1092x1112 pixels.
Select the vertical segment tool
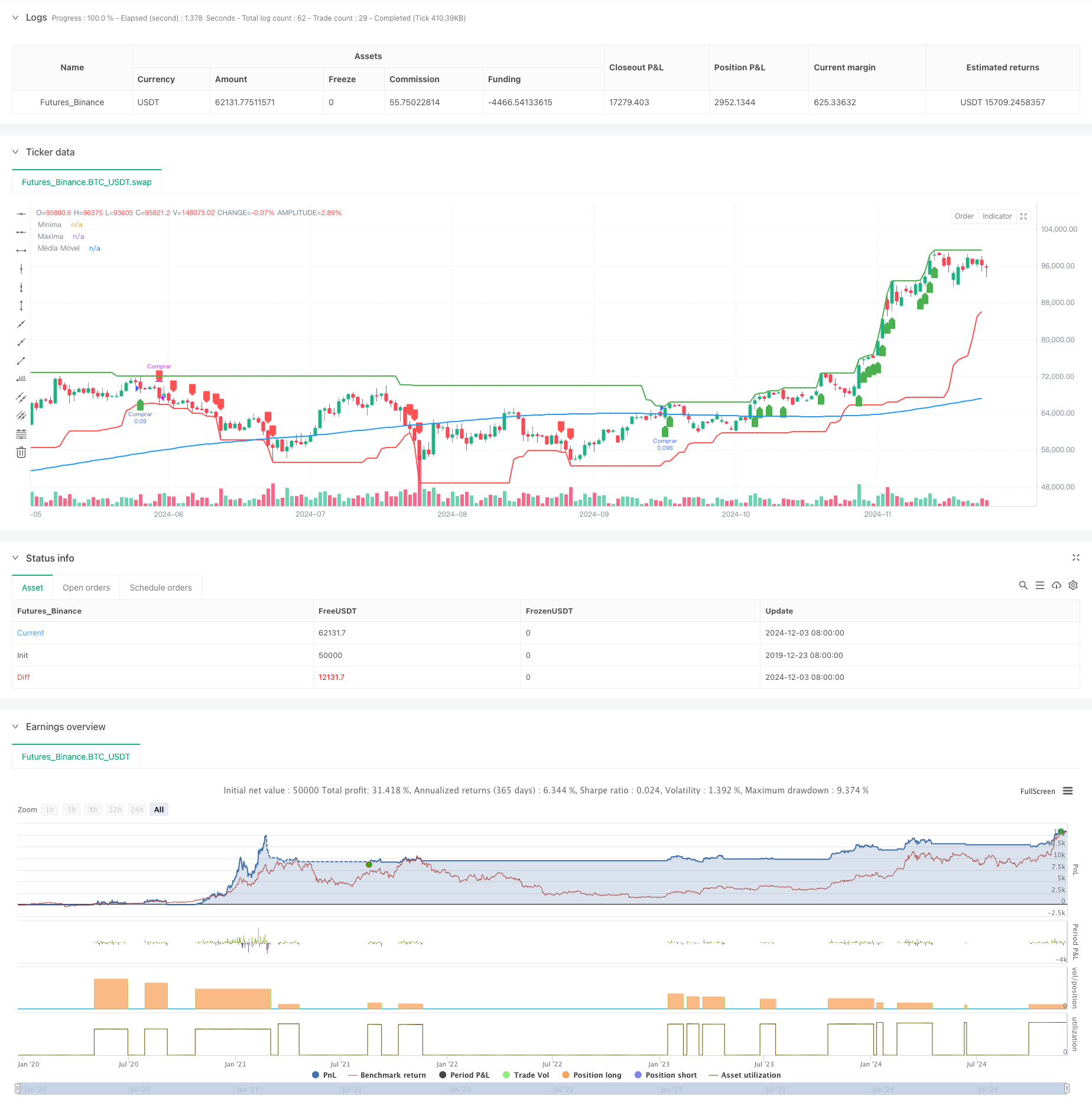click(x=21, y=306)
